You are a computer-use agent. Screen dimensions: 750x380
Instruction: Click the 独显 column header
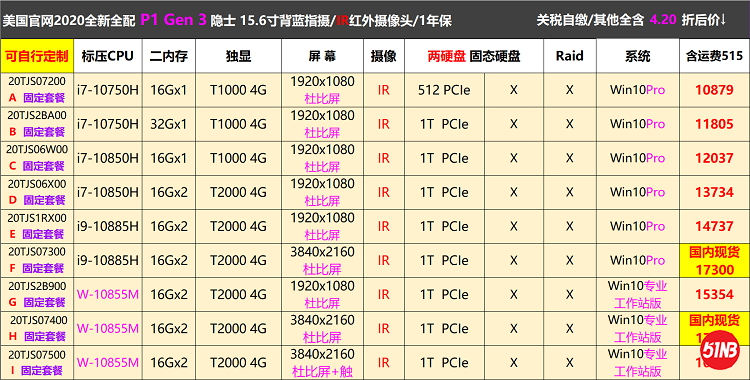(238, 56)
